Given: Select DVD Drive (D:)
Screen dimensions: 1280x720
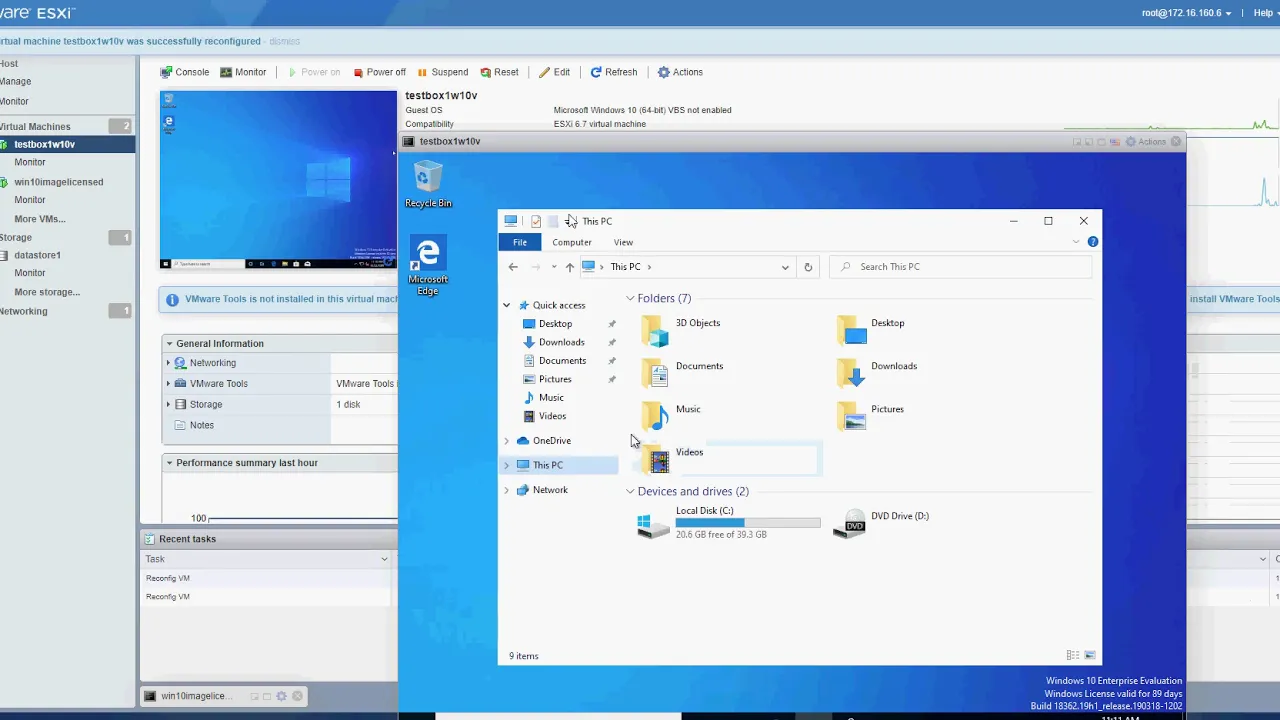Looking at the screenshot, I should click(882, 523).
